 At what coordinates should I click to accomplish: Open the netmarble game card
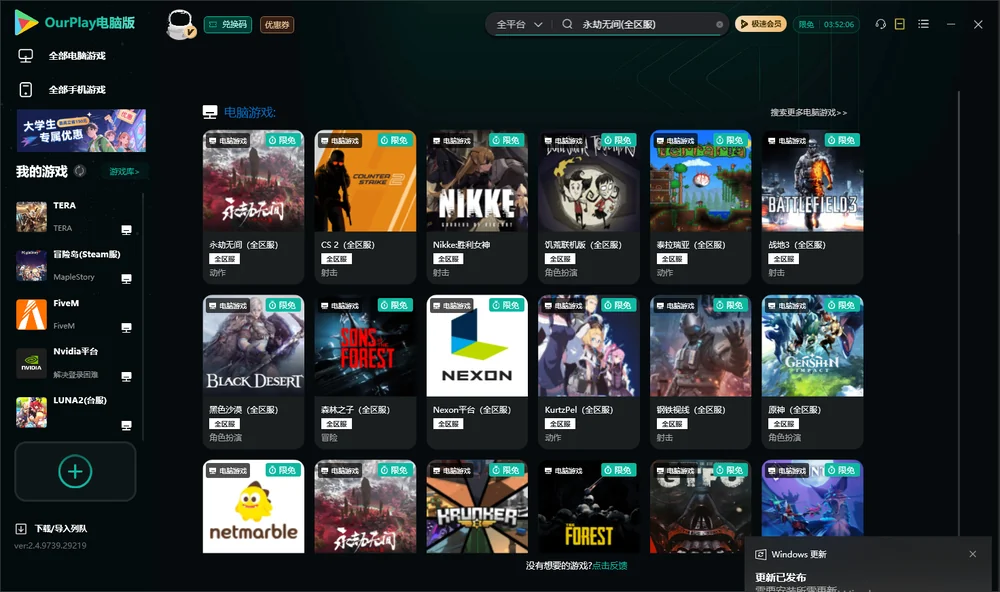253,507
